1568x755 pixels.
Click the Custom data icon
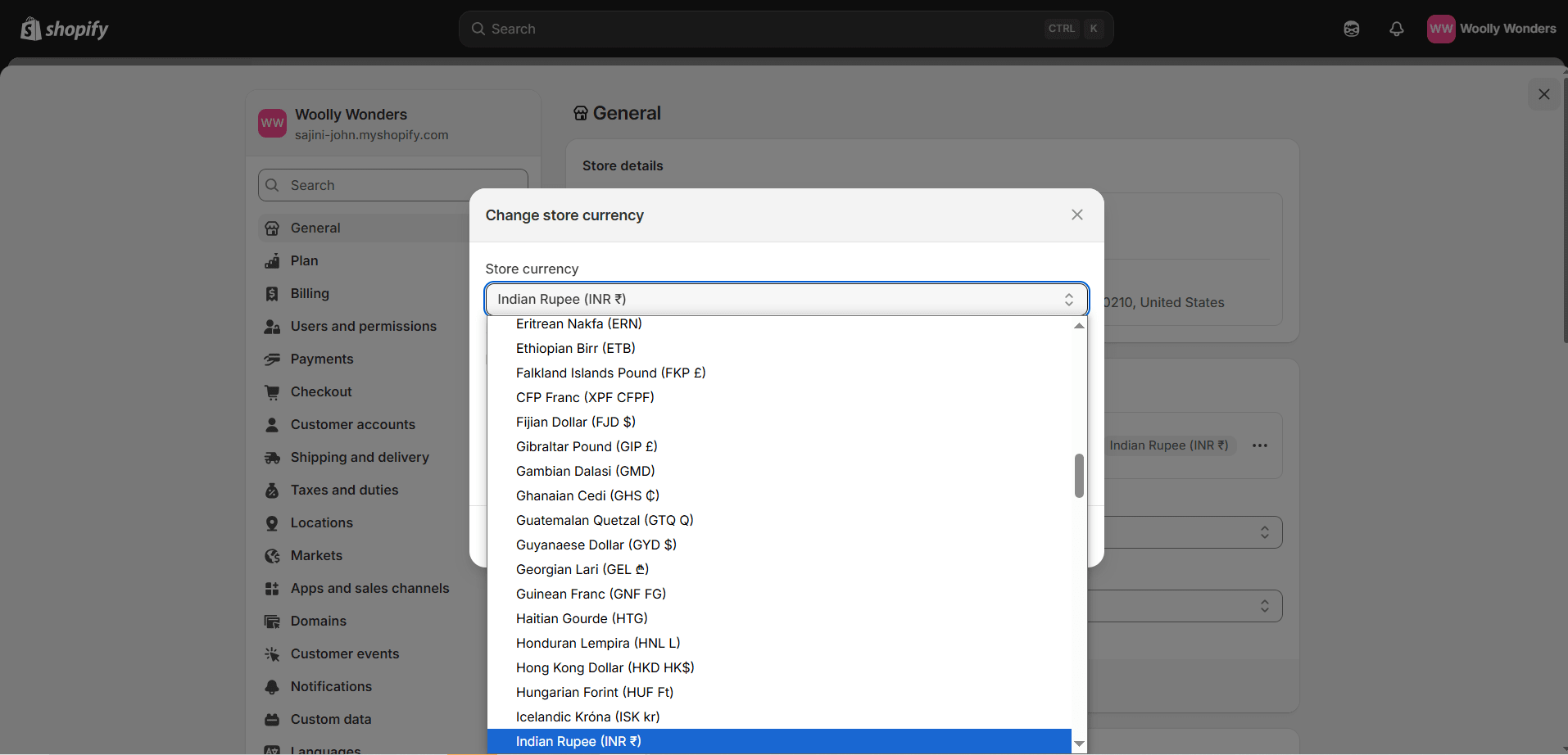[x=272, y=720]
